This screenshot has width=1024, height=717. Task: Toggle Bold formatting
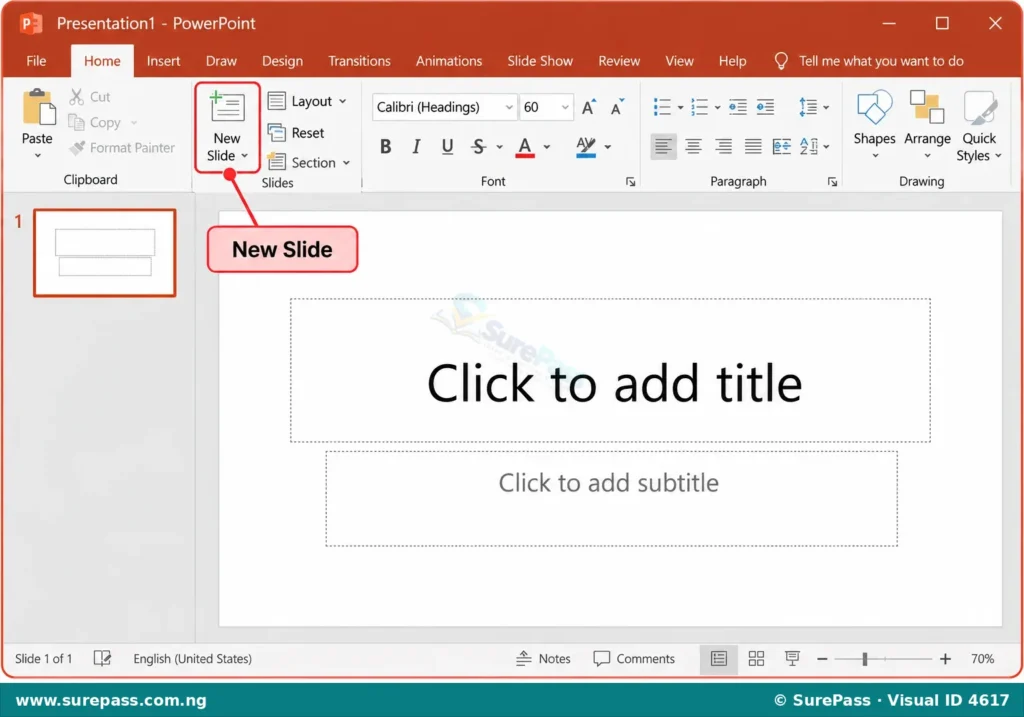pyautogui.click(x=385, y=146)
